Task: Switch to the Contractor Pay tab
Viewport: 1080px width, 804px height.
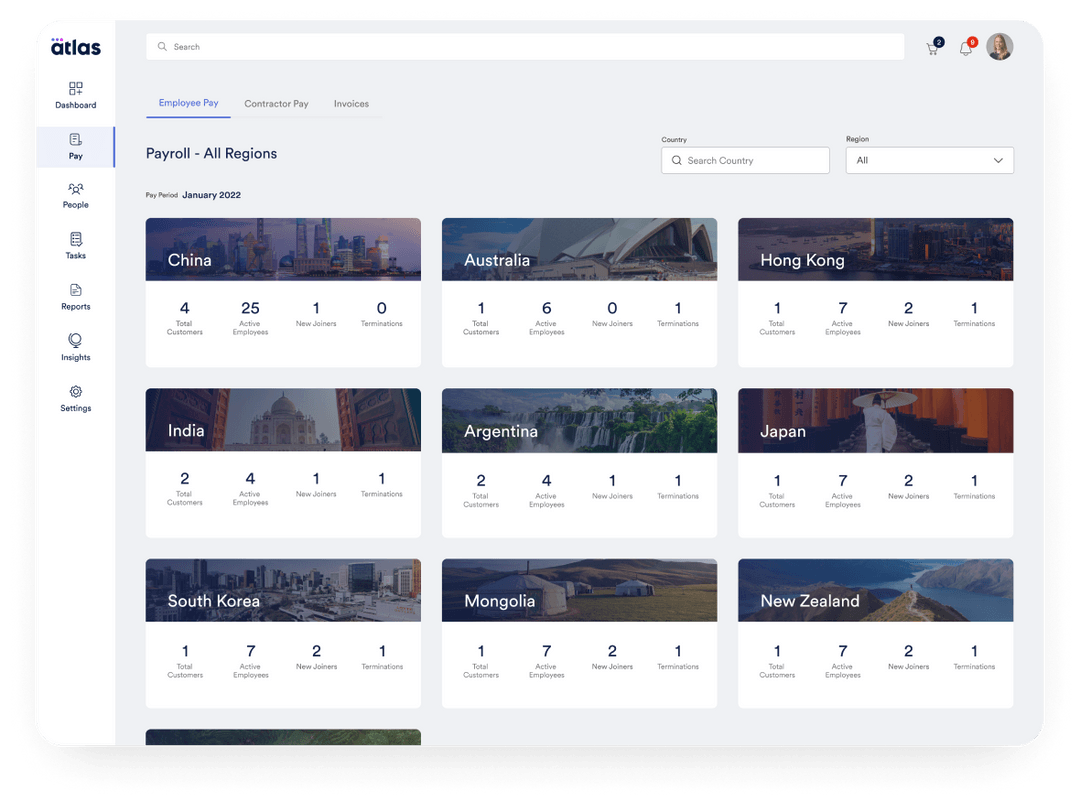Action: (x=276, y=104)
